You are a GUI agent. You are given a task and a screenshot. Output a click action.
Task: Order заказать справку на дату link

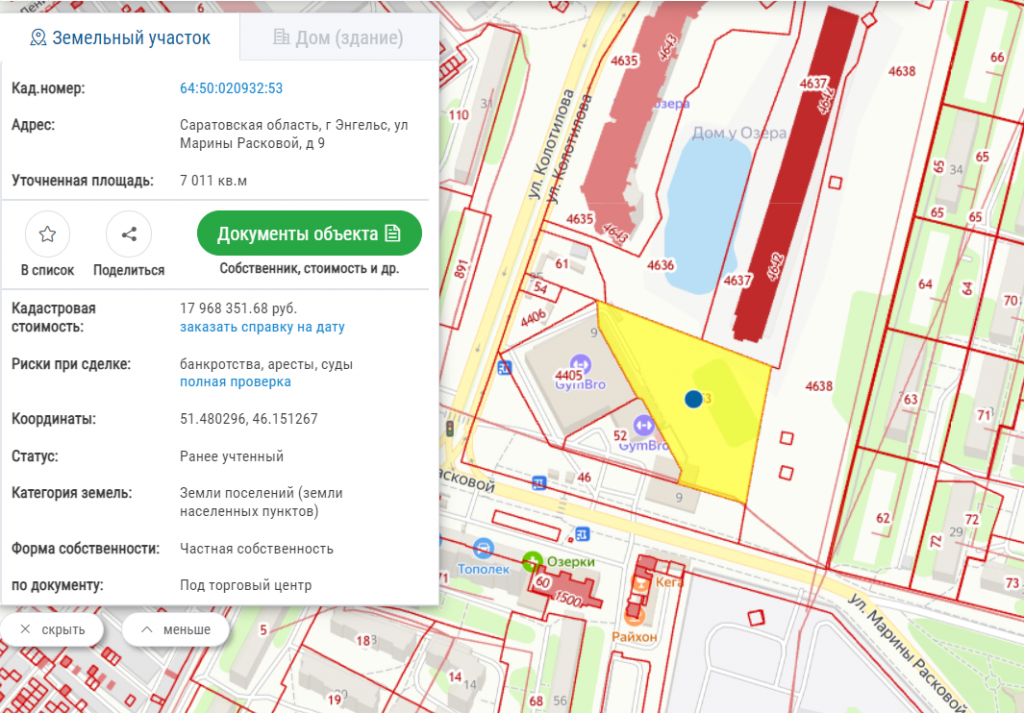pyautogui.click(x=262, y=327)
